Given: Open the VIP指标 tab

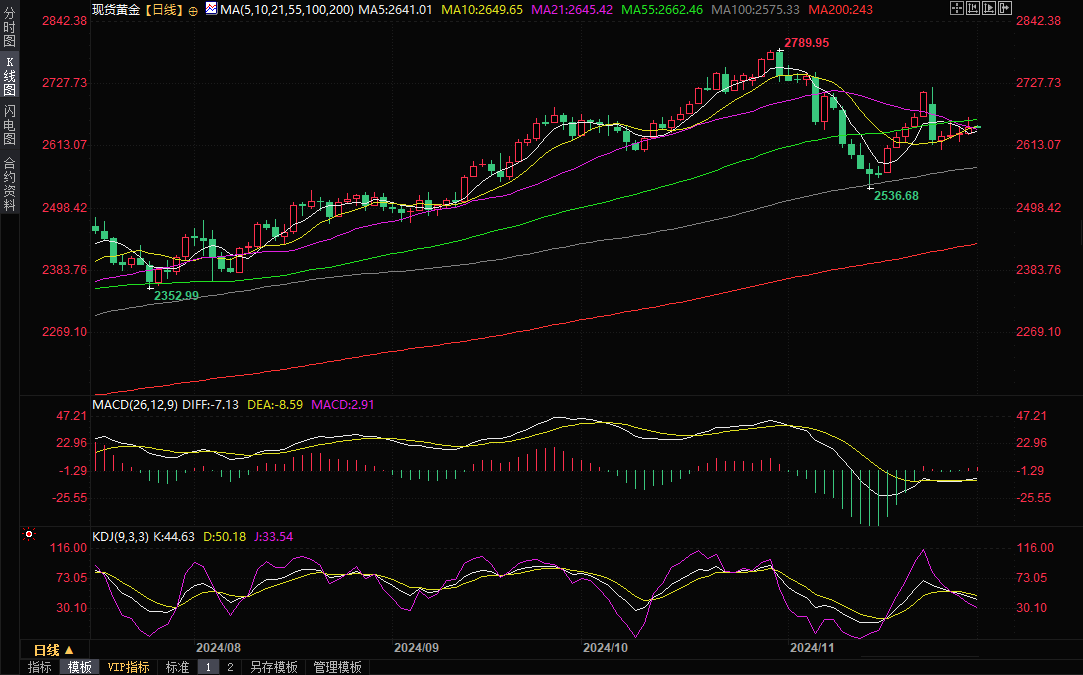Looking at the screenshot, I should (x=128, y=667).
